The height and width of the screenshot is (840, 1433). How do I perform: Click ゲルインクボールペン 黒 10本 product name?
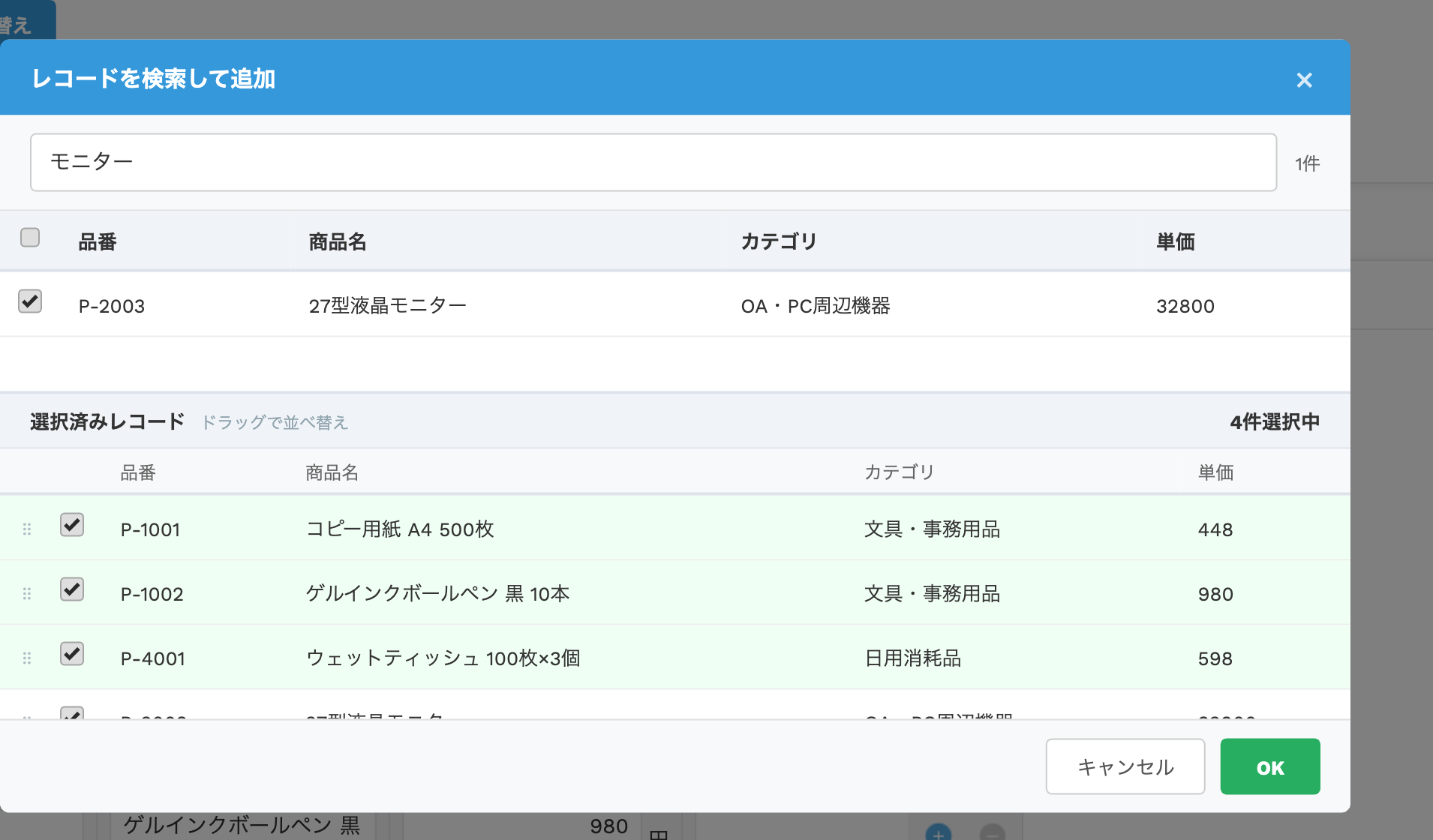(437, 594)
